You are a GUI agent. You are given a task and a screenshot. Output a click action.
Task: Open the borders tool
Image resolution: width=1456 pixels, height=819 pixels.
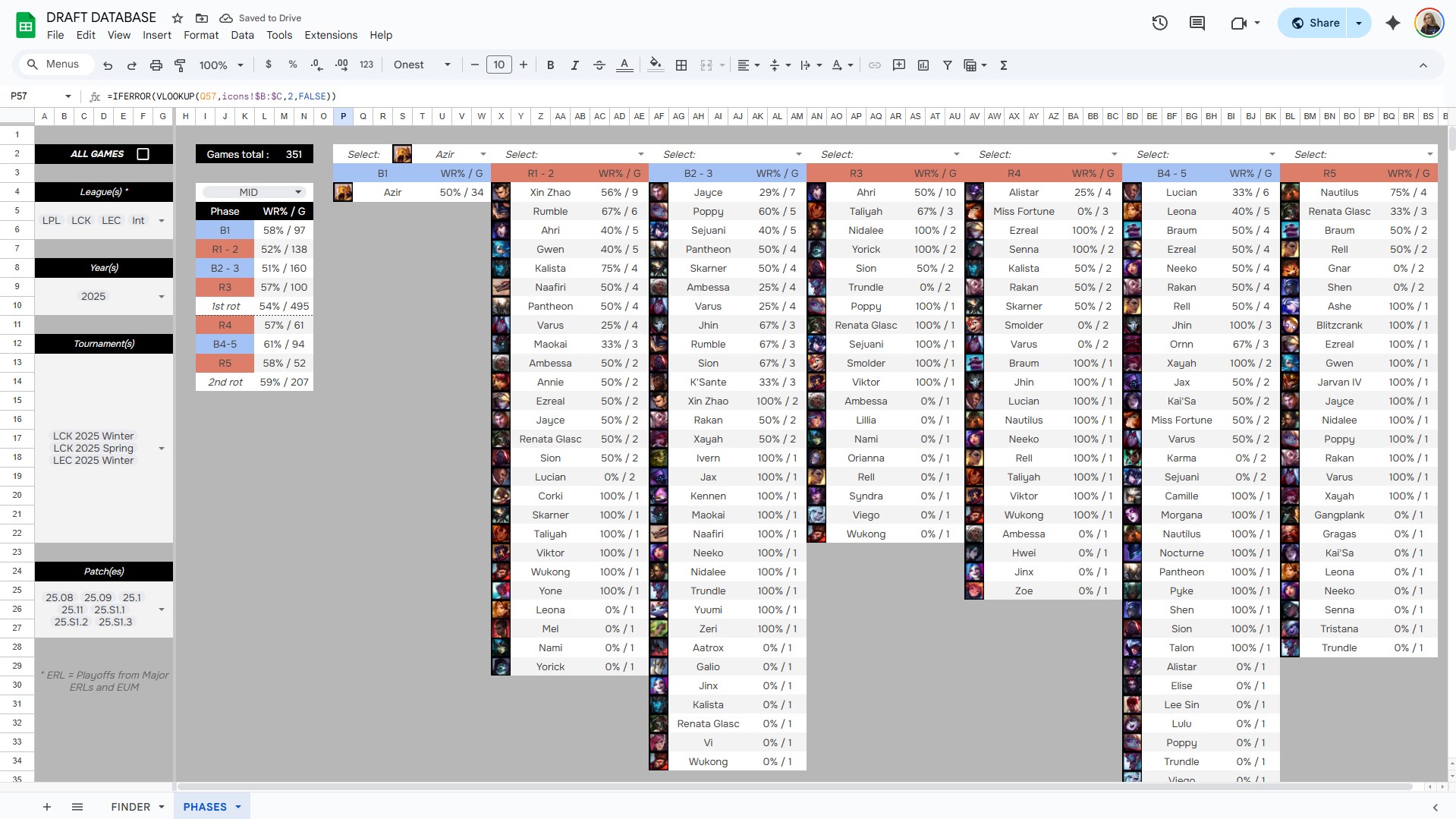point(681,65)
